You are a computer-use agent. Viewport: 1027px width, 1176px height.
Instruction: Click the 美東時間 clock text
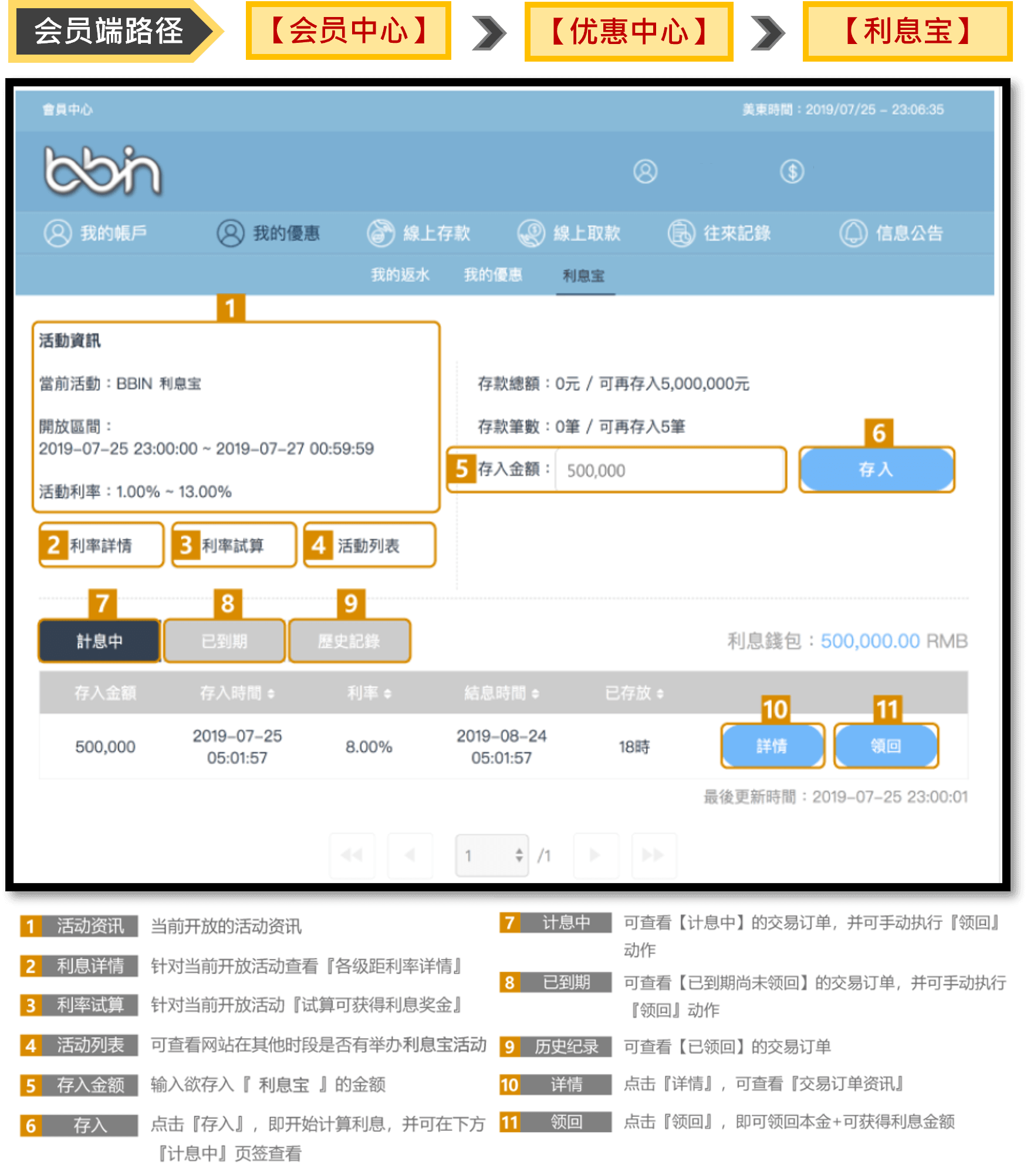point(843,109)
